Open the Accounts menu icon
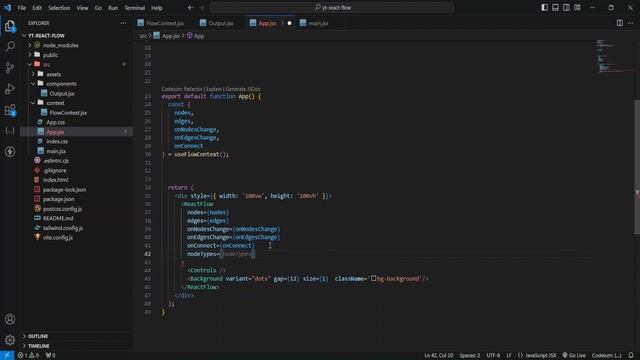Image resolution: width=640 pixels, height=360 pixels. [x=10, y=319]
